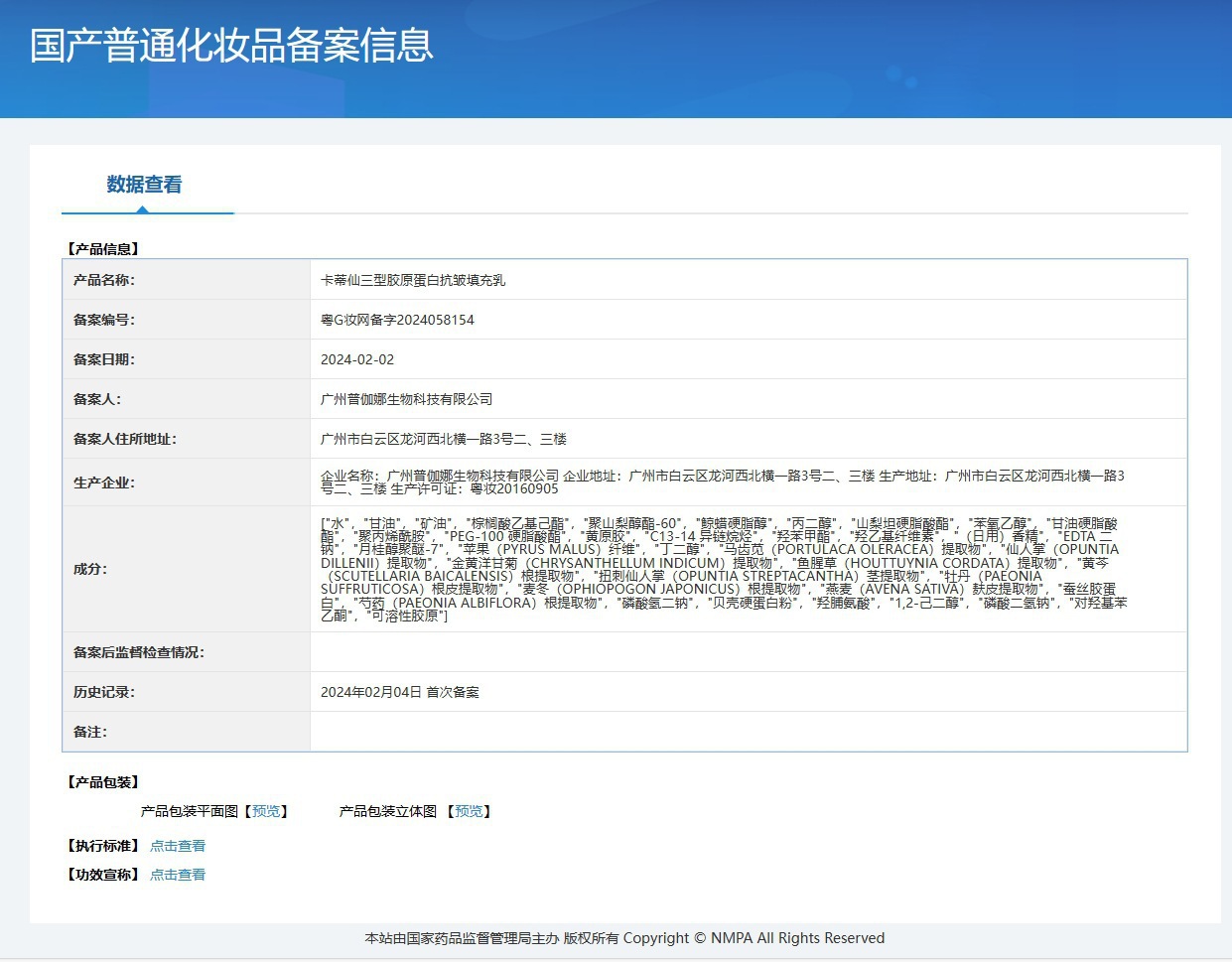Image resolution: width=1232 pixels, height=962 pixels.
Task: Click 点击查看 next to 执行标准
Action: [178, 846]
